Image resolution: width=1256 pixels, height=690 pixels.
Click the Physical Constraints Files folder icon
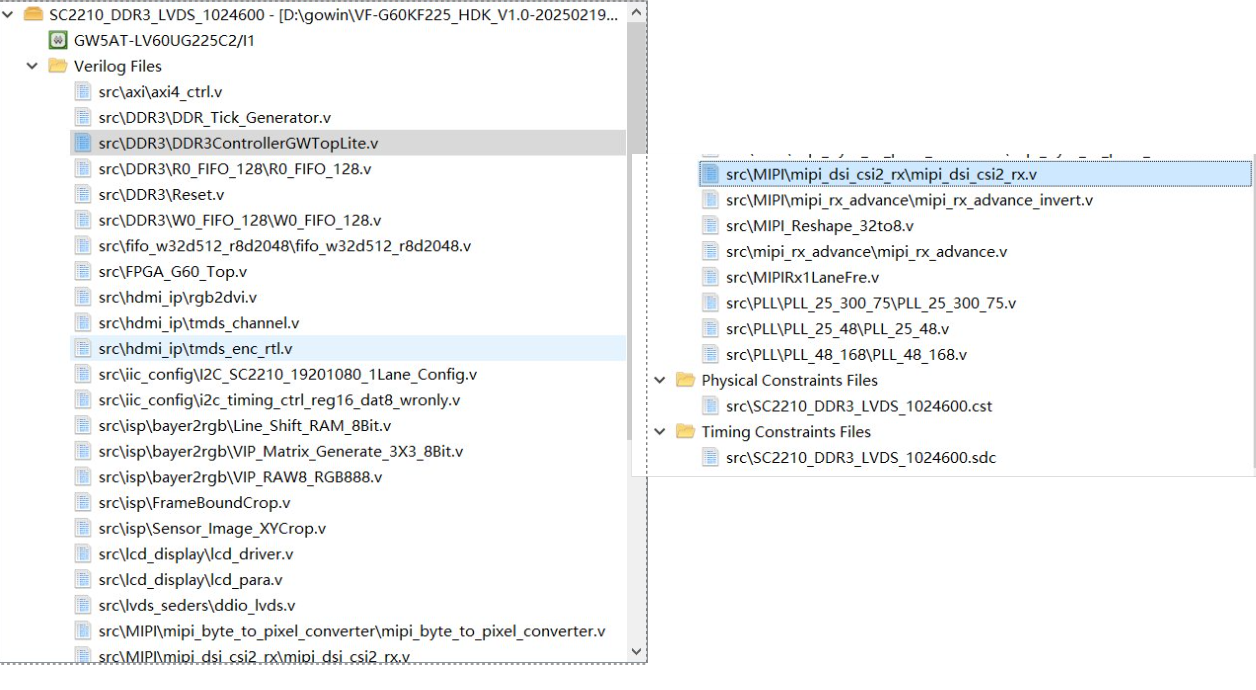coord(685,380)
